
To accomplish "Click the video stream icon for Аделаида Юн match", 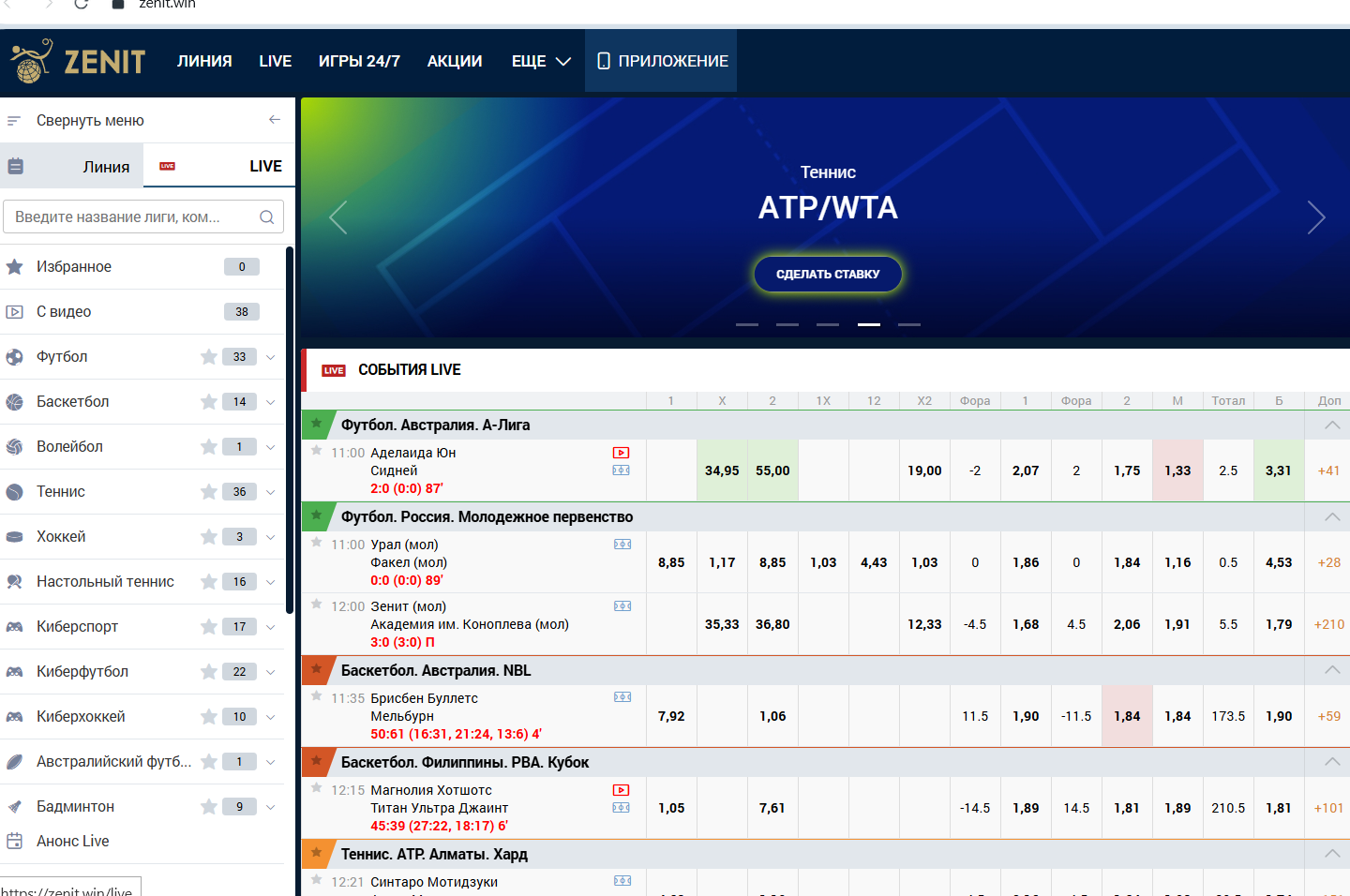I will click(x=621, y=453).
